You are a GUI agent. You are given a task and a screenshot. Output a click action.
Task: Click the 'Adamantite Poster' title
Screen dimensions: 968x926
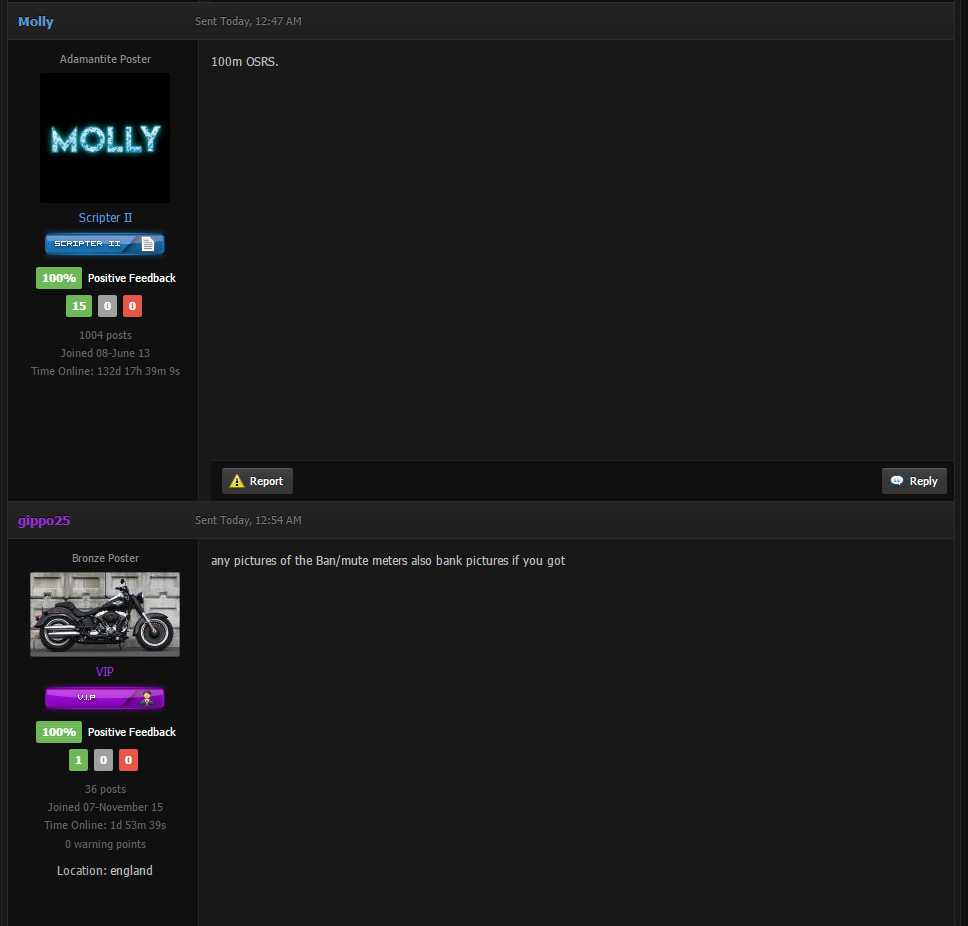pos(106,59)
